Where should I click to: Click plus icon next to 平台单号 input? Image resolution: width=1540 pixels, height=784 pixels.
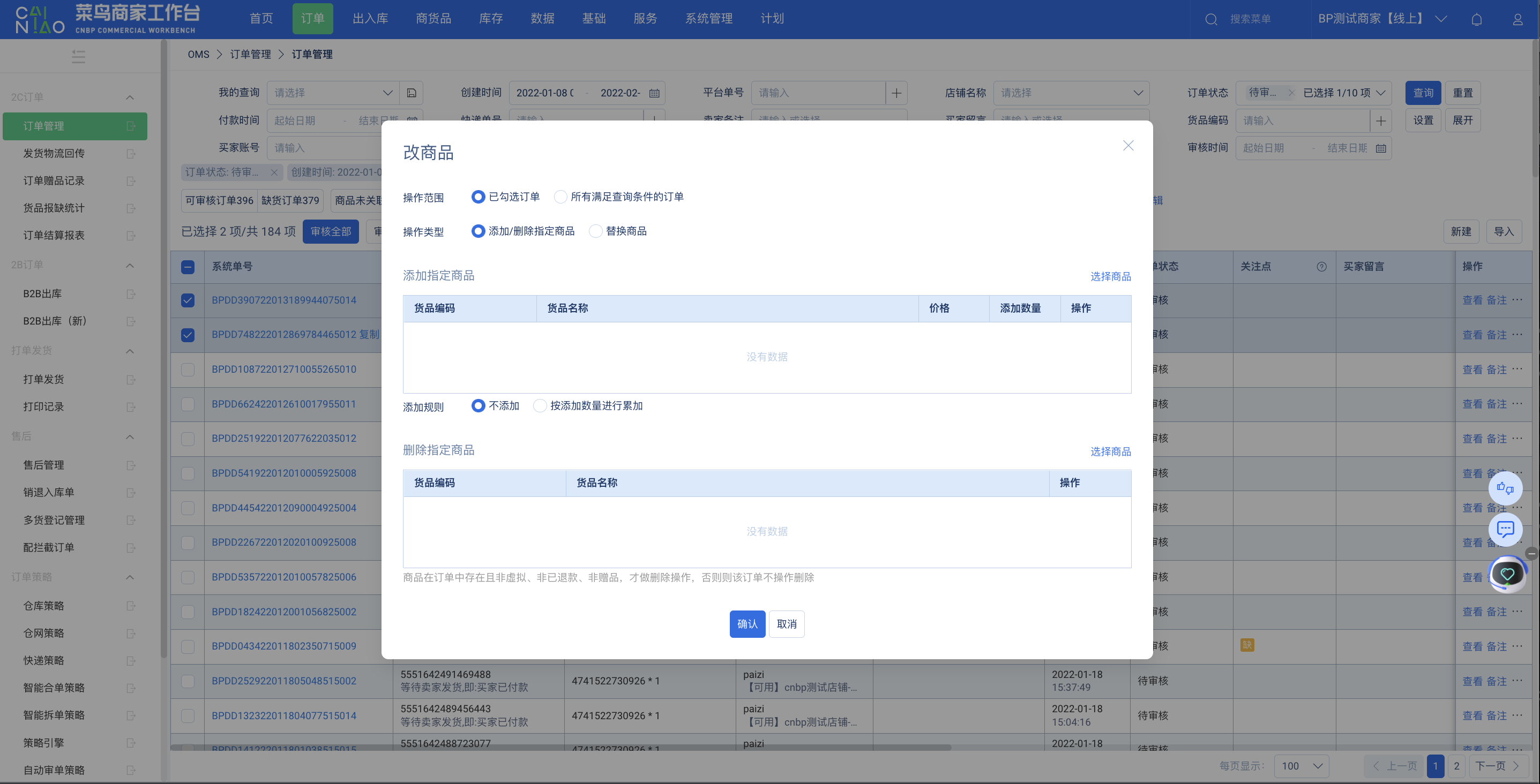coord(896,93)
